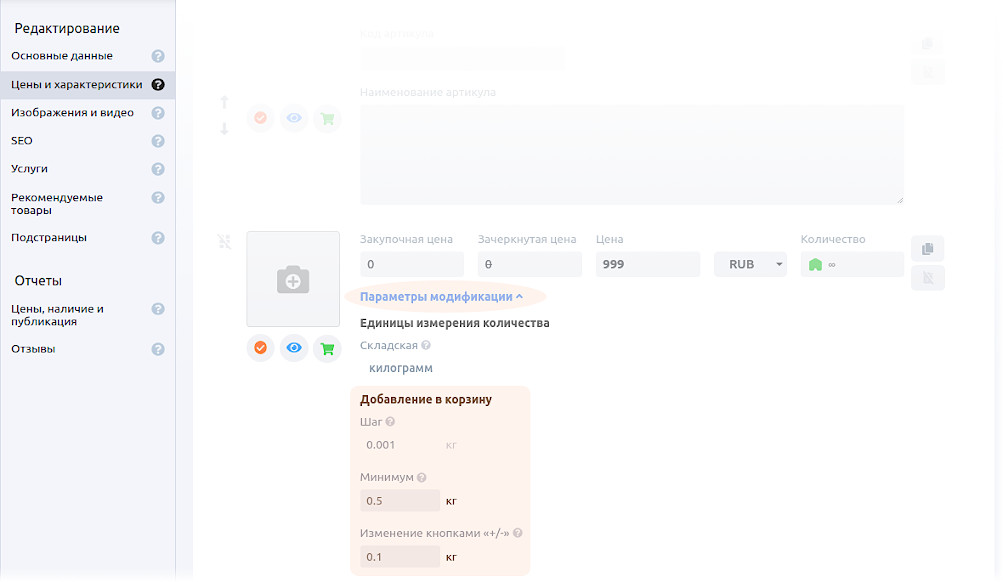The image size is (1003, 582).
Task: Open the Цены и характеристики section
Action: pos(77,85)
